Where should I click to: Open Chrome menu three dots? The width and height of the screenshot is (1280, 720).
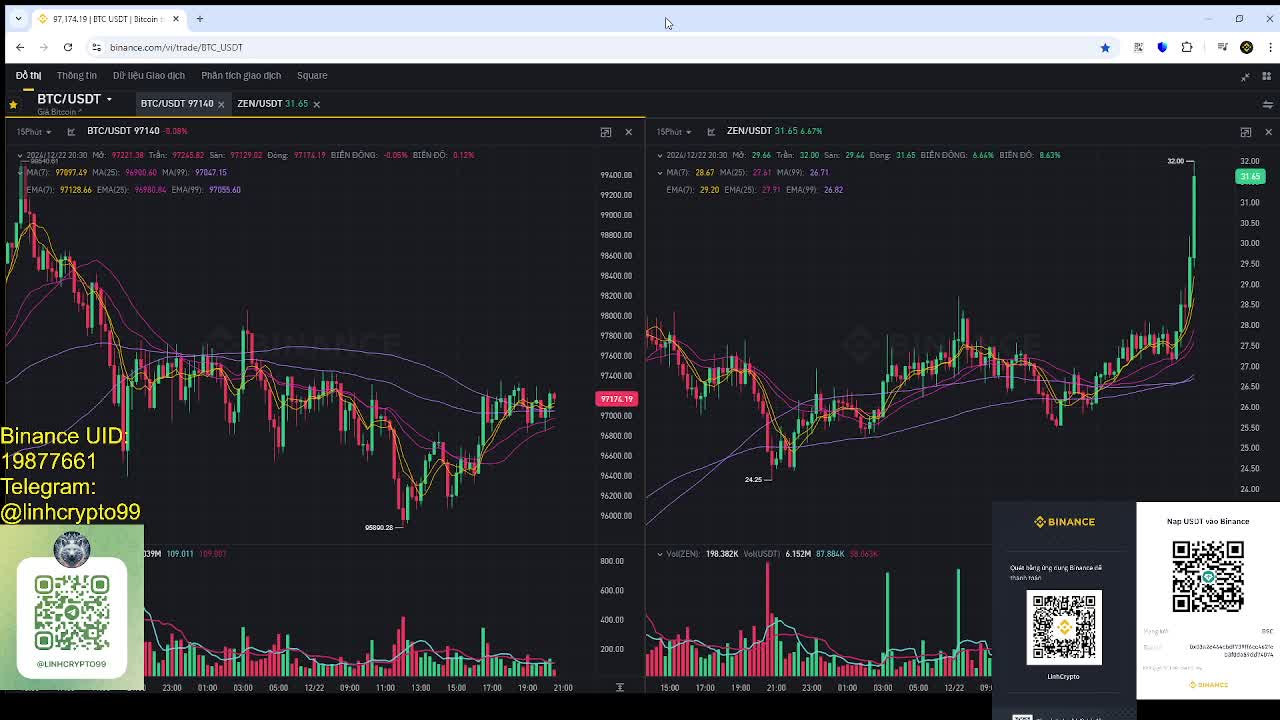[x=1270, y=47]
